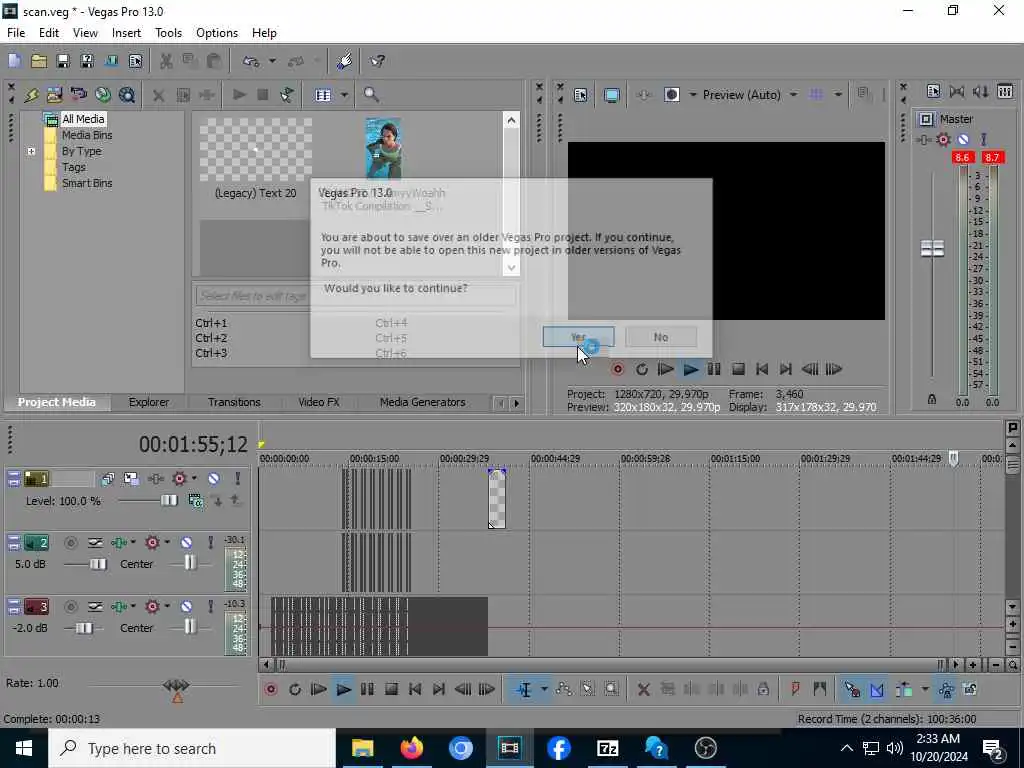The image size is (1024, 768).
Task: Solo audio track 3
Action: coord(210,607)
